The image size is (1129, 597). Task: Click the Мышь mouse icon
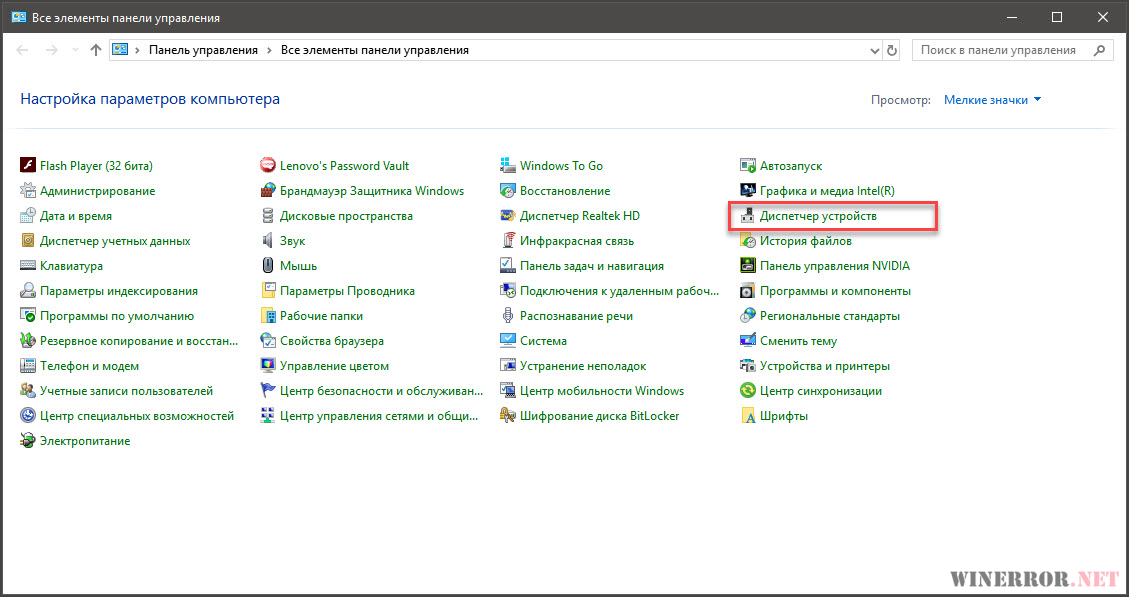pyautogui.click(x=268, y=266)
